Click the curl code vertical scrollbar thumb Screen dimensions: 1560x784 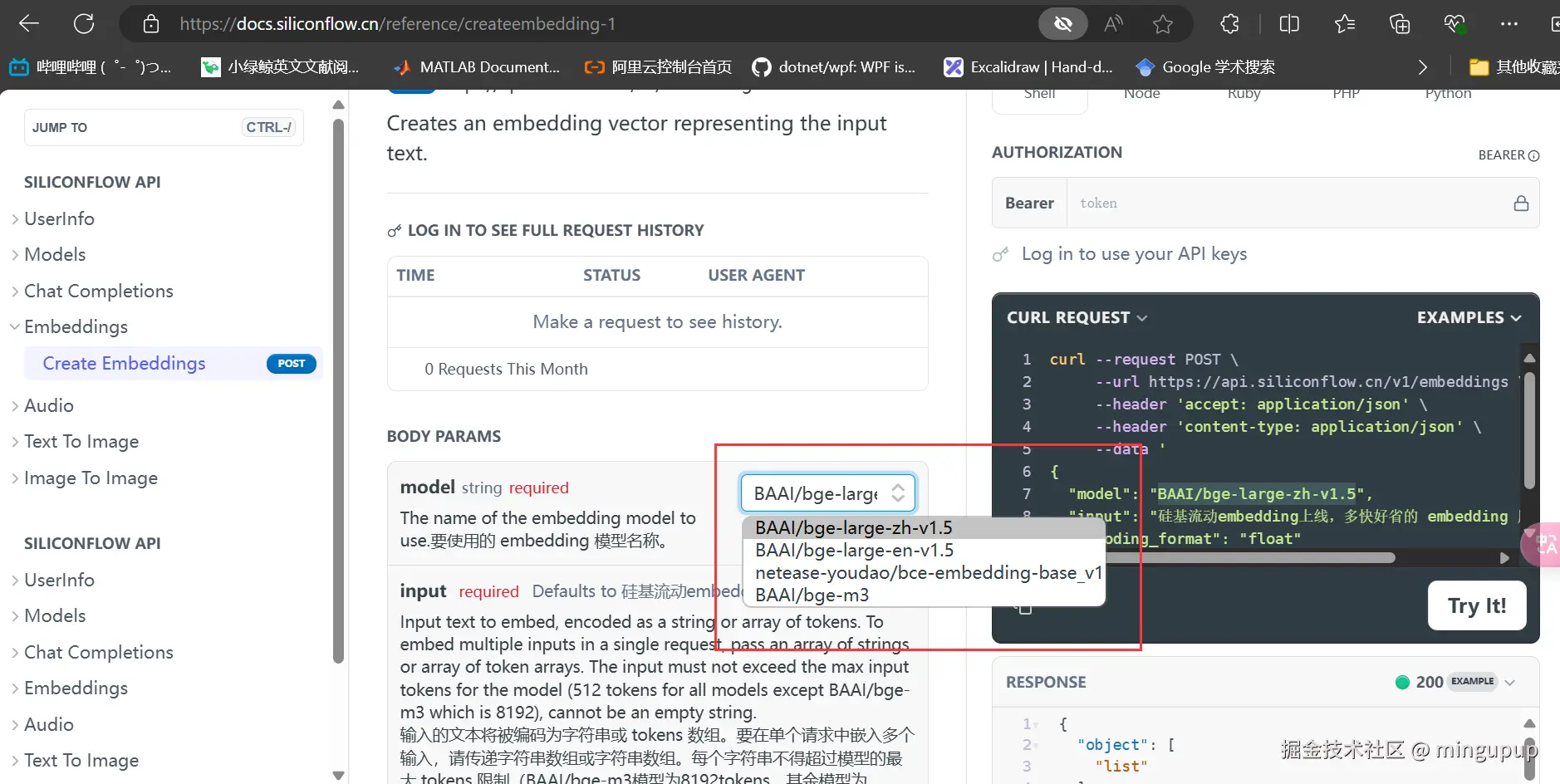[1529, 429]
